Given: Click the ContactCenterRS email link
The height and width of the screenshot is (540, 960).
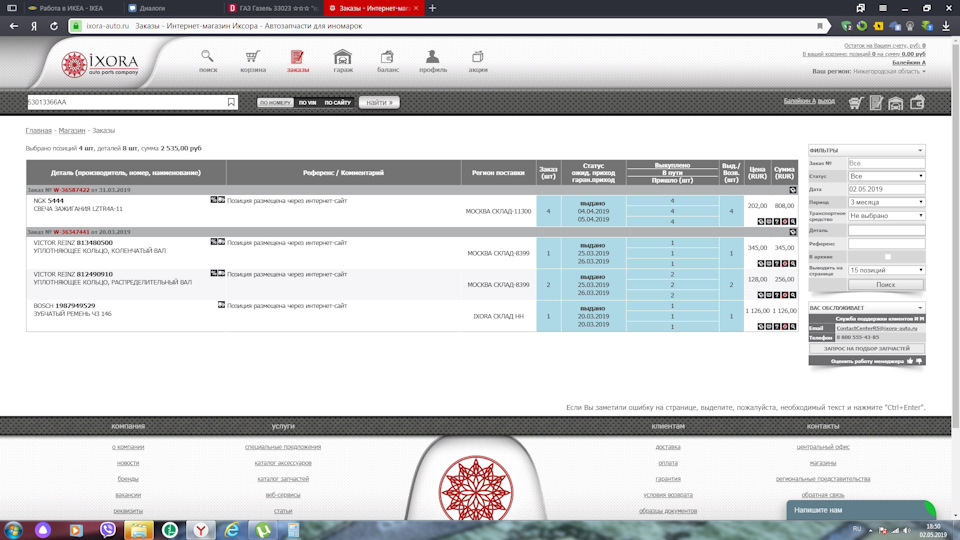Looking at the screenshot, I should pos(877,328).
